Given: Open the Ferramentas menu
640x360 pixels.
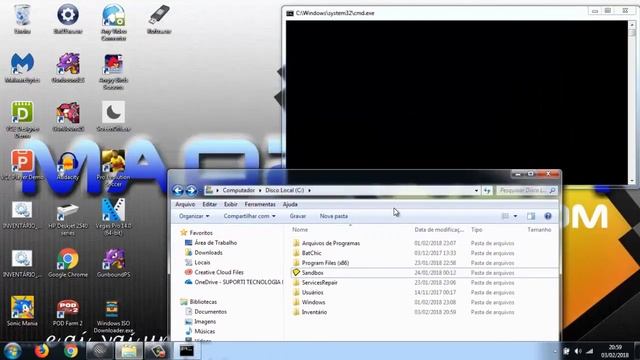Looking at the screenshot, I should [260, 204].
